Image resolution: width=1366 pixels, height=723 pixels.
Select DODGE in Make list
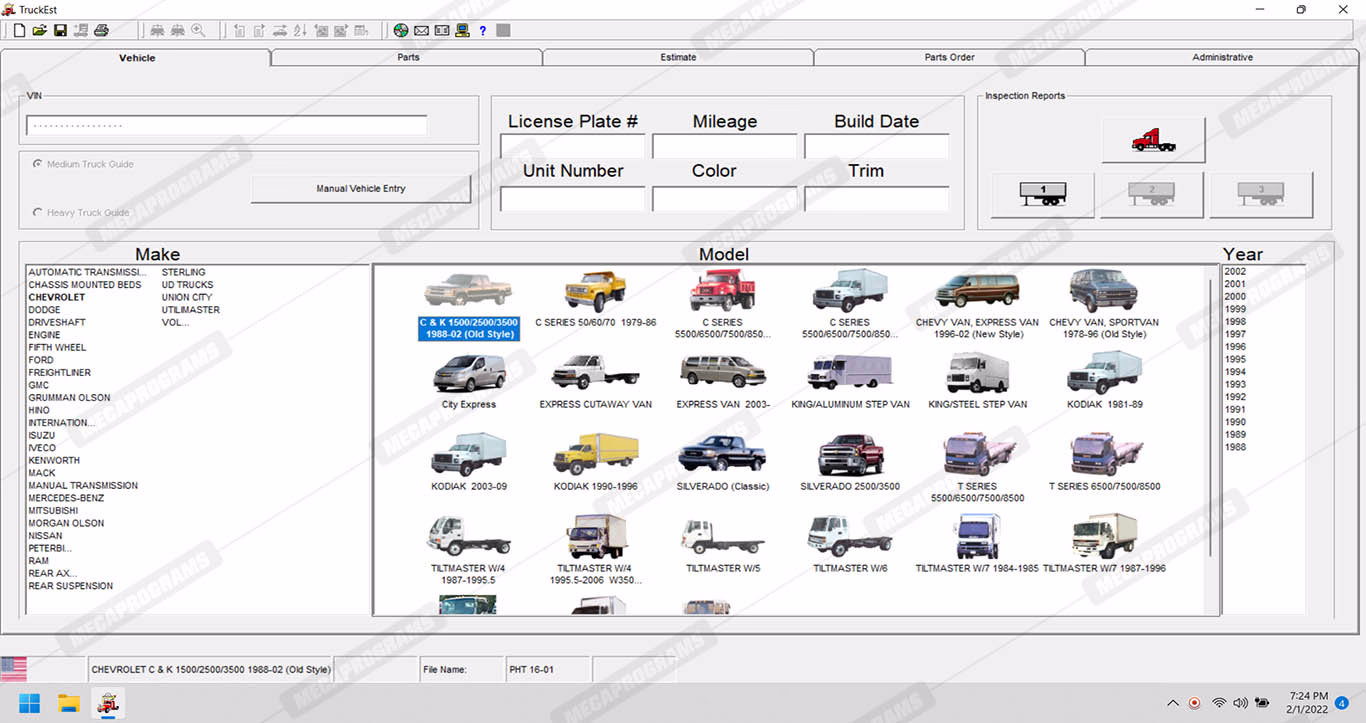[x=44, y=310]
